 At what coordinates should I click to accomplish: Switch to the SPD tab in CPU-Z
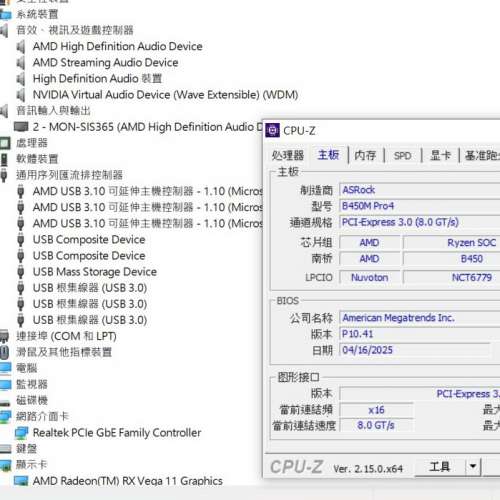402,156
